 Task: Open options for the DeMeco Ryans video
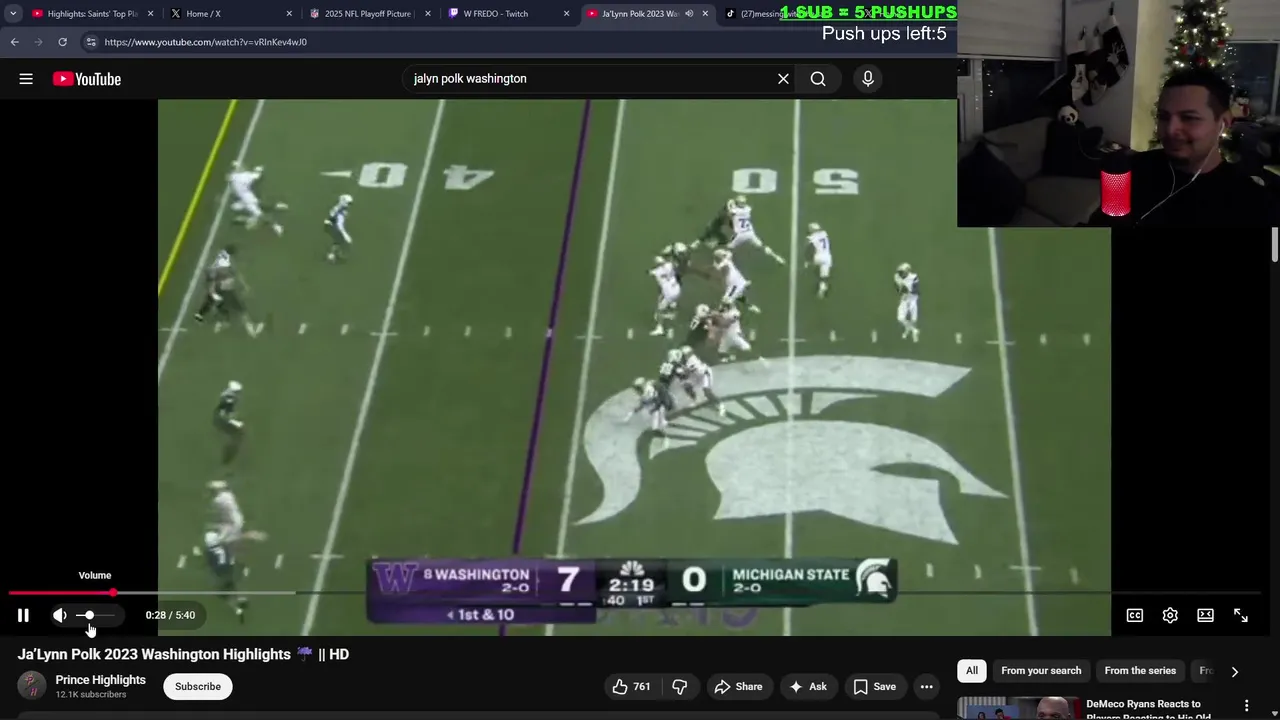pyautogui.click(x=1246, y=706)
